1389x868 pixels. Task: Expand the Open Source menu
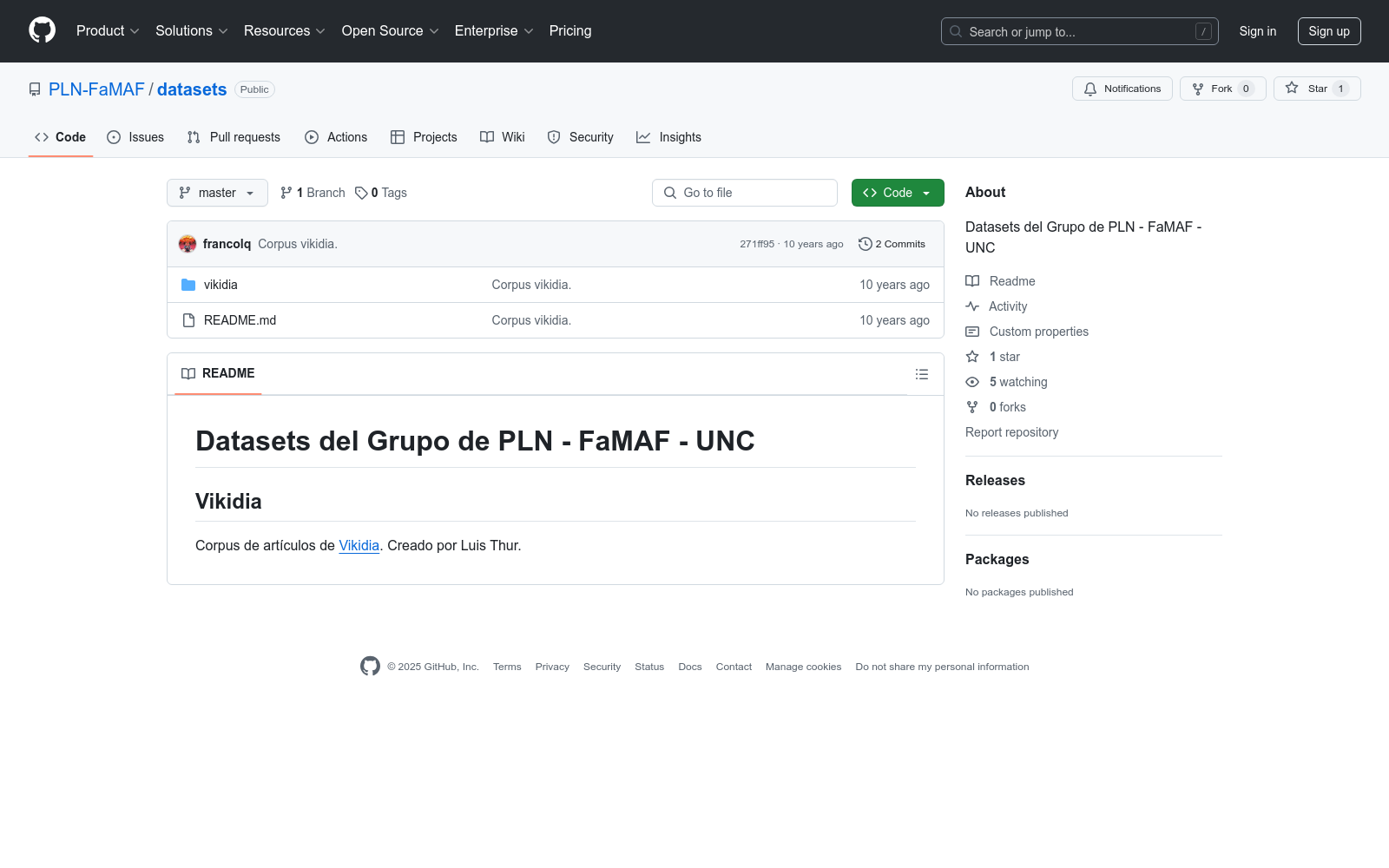pos(391,30)
